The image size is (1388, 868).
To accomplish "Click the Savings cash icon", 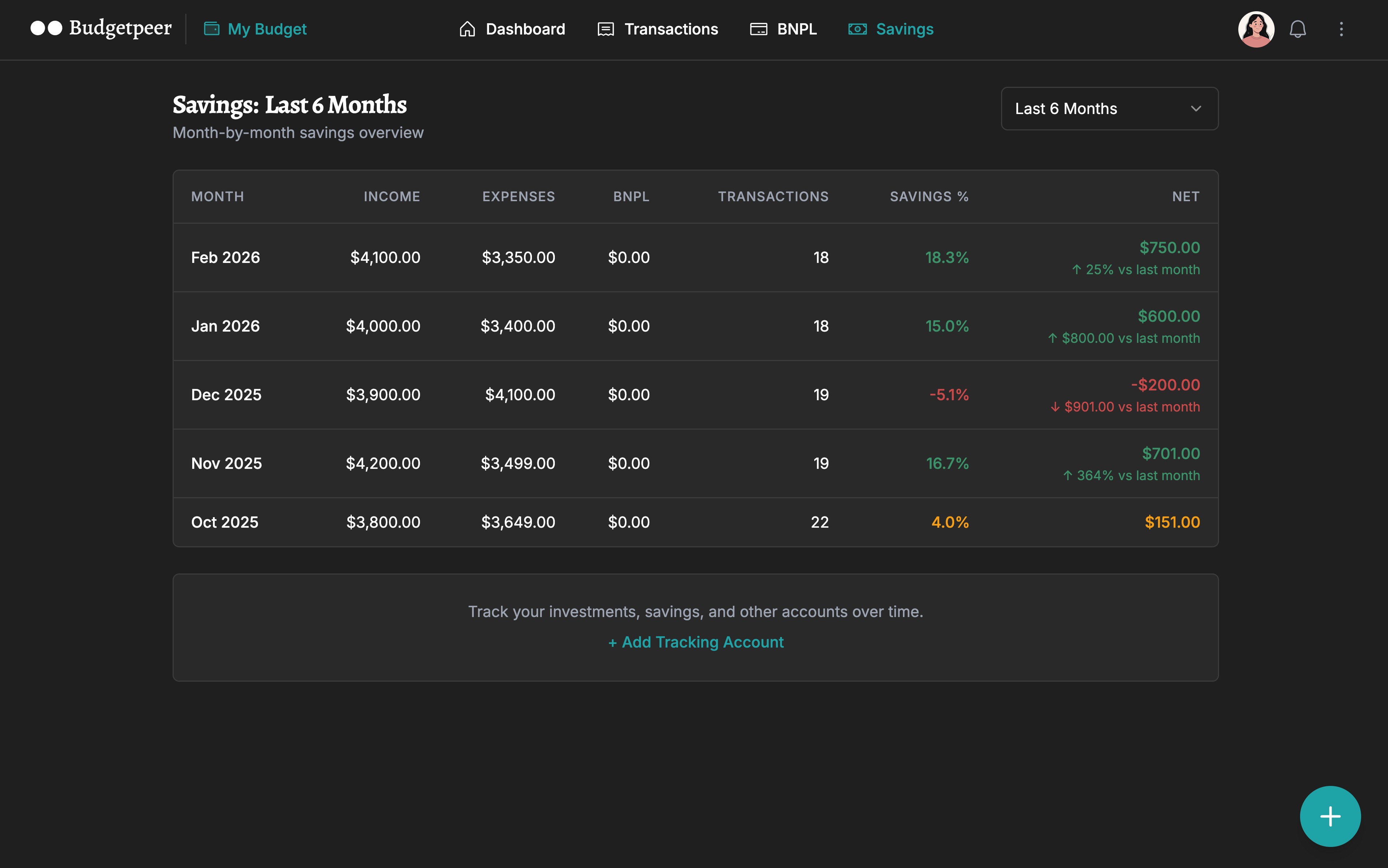I will [x=858, y=29].
